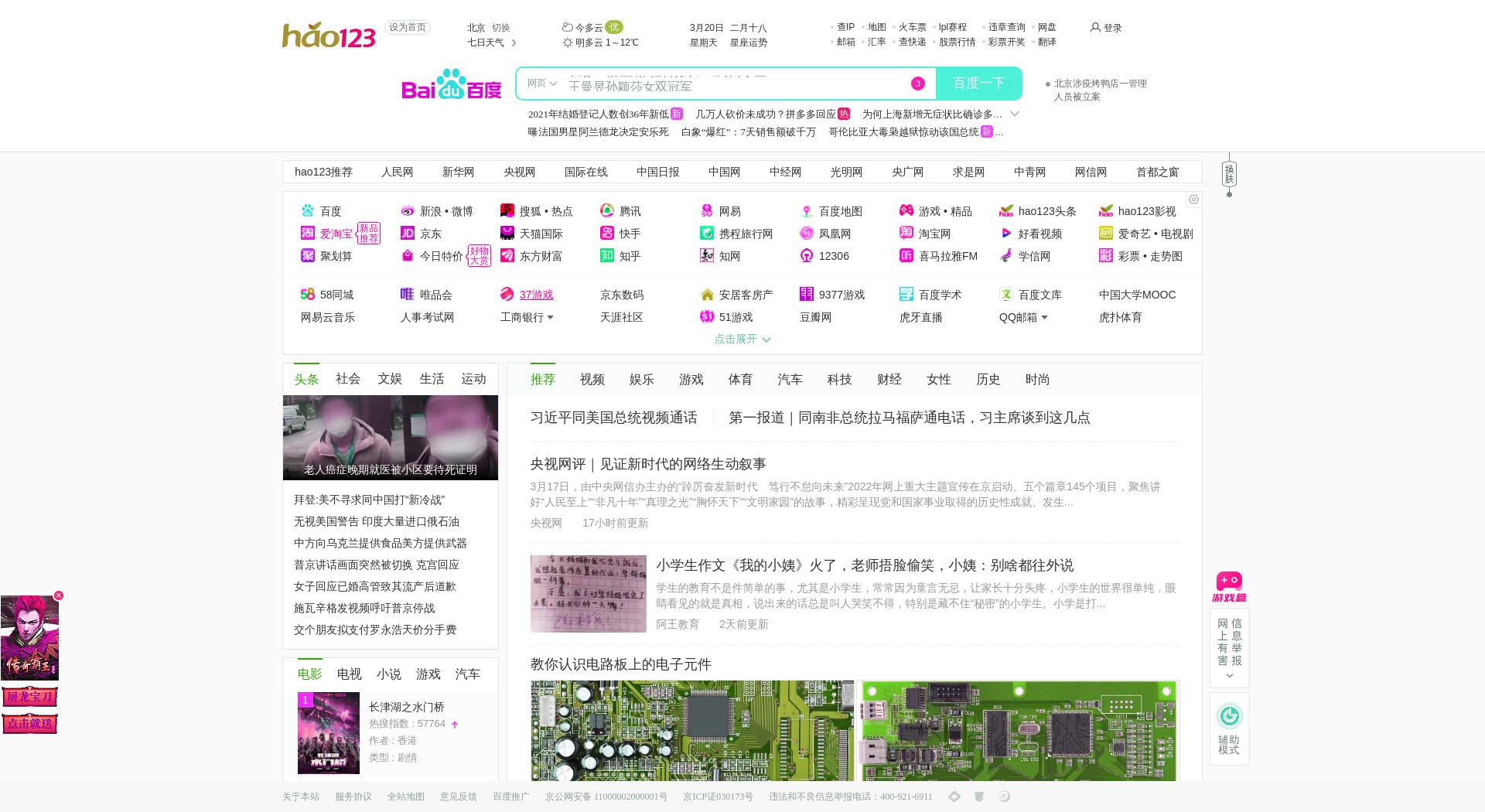Open 百度地图 icon link

807,211
